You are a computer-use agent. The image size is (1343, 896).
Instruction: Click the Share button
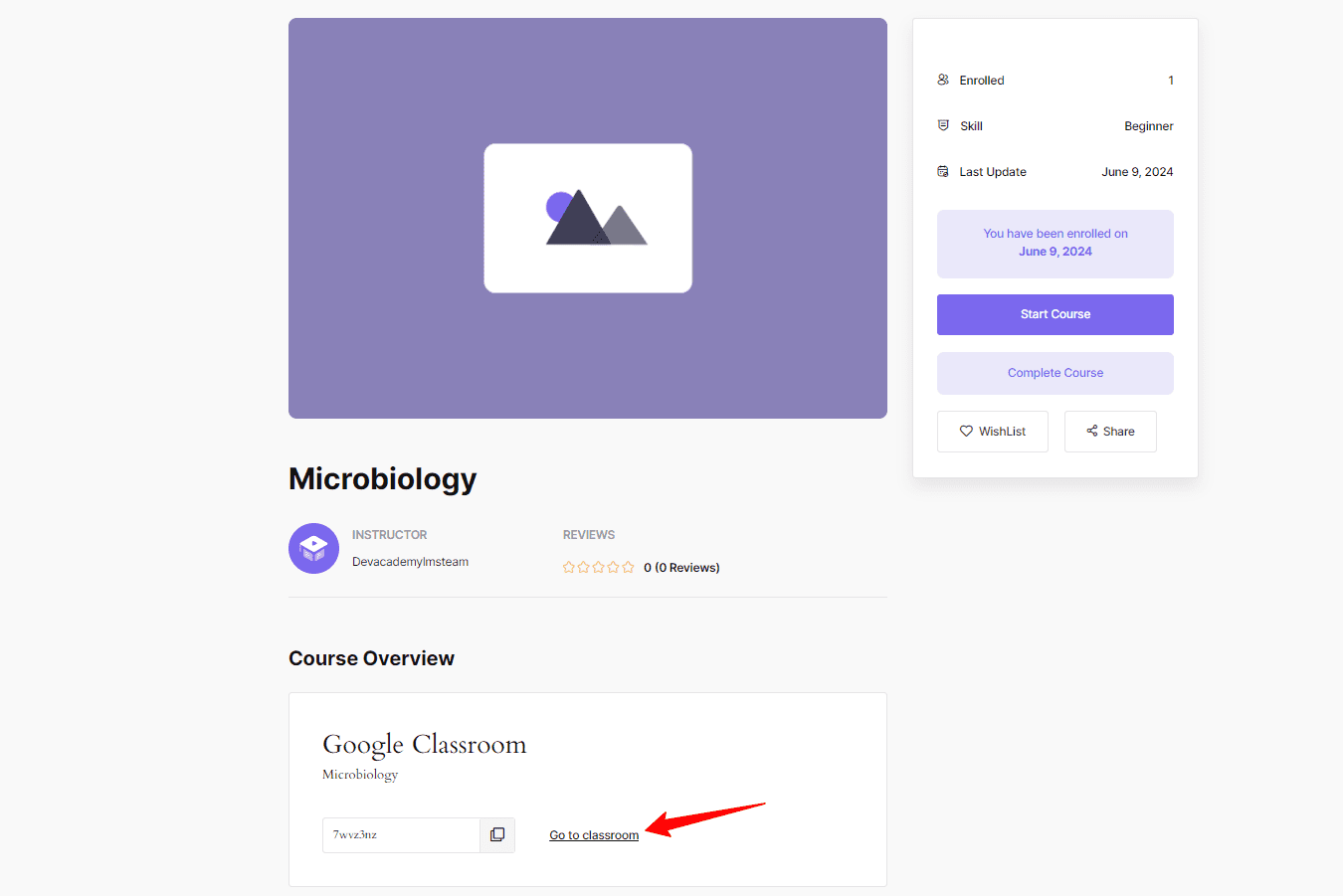coord(1110,431)
